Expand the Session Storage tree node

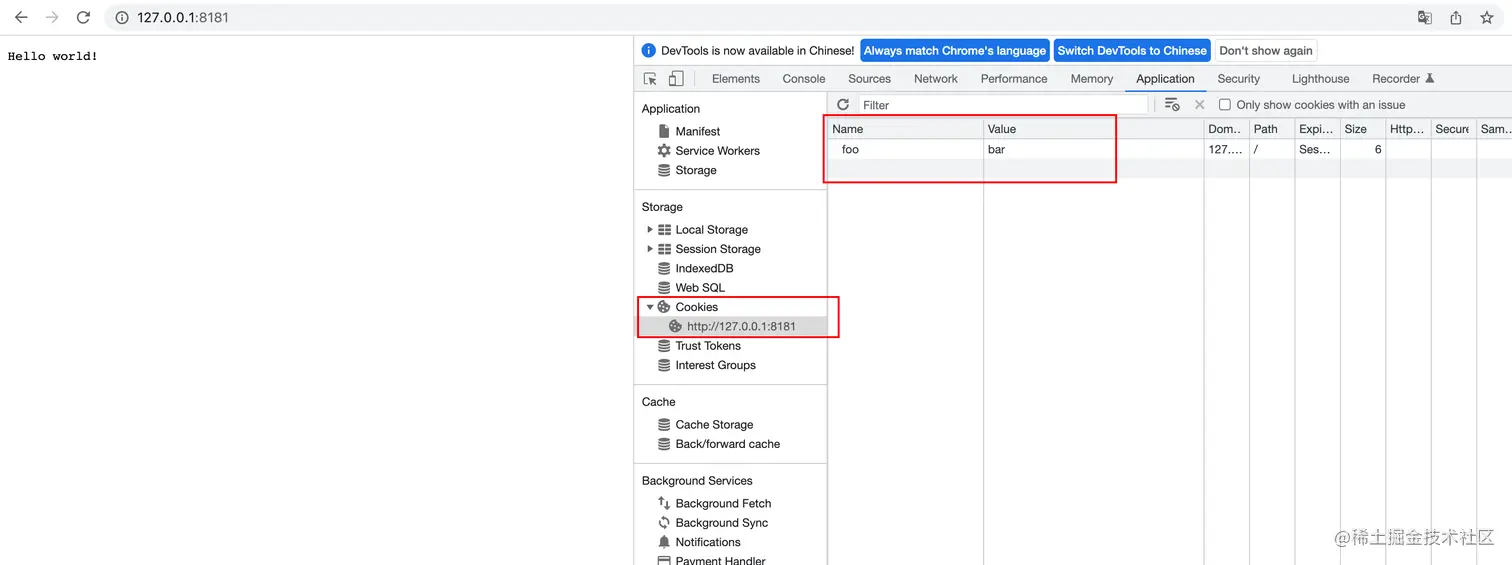click(x=650, y=249)
